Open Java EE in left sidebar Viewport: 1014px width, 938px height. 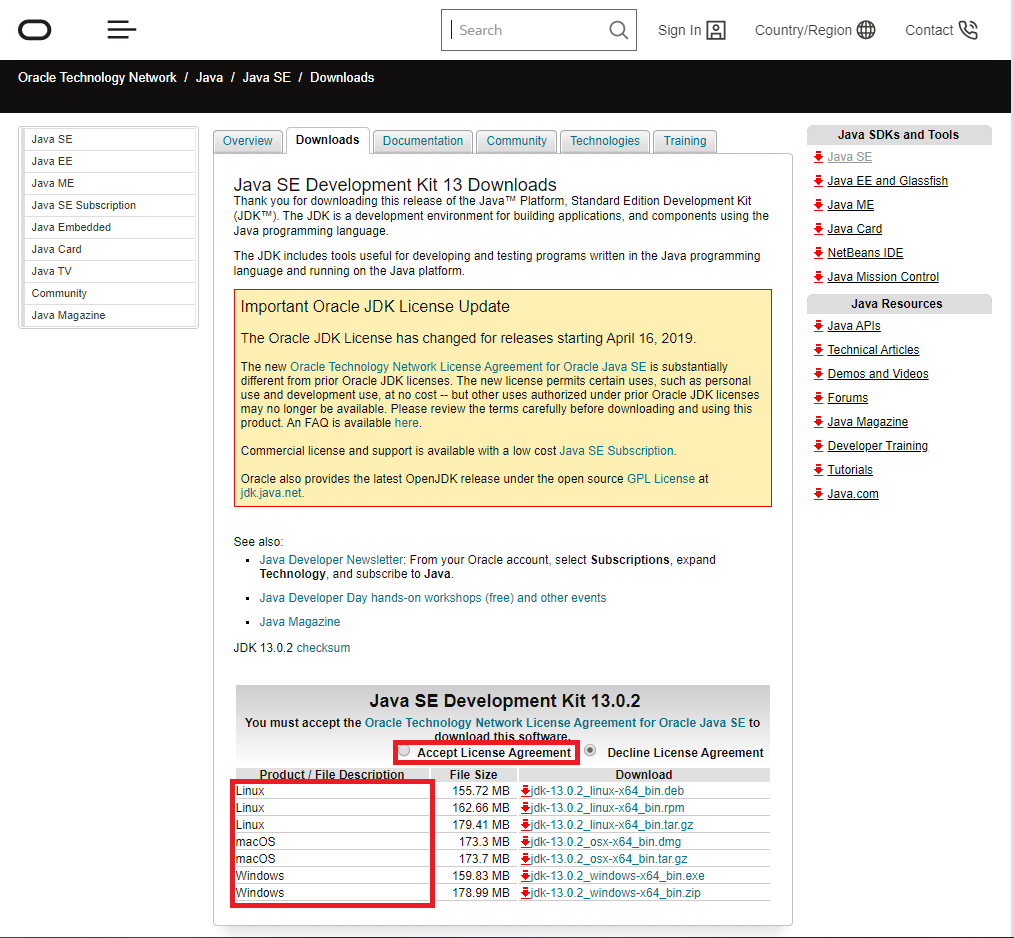click(109, 161)
